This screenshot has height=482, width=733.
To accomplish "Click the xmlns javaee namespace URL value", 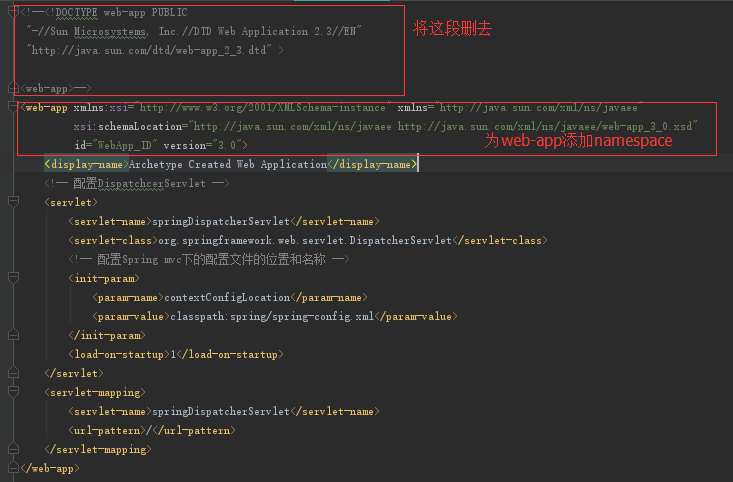I will (x=539, y=108).
